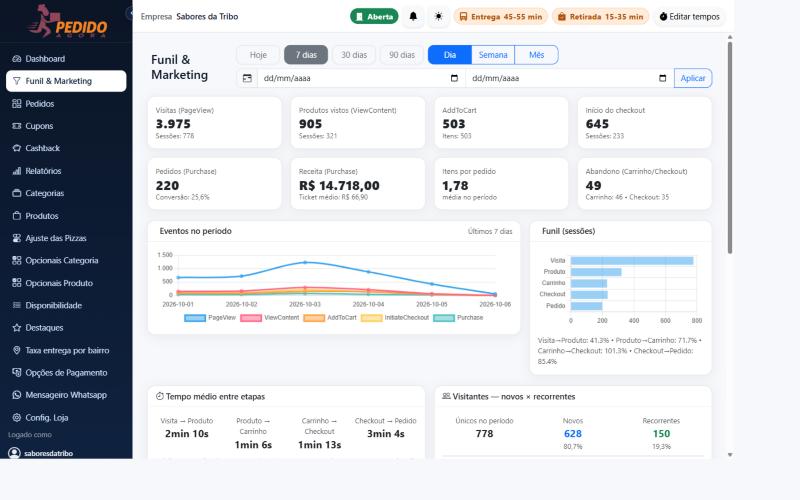Click the Produtos bag icon
The width and height of the screenshot is (800, 500).
[17, 216]
